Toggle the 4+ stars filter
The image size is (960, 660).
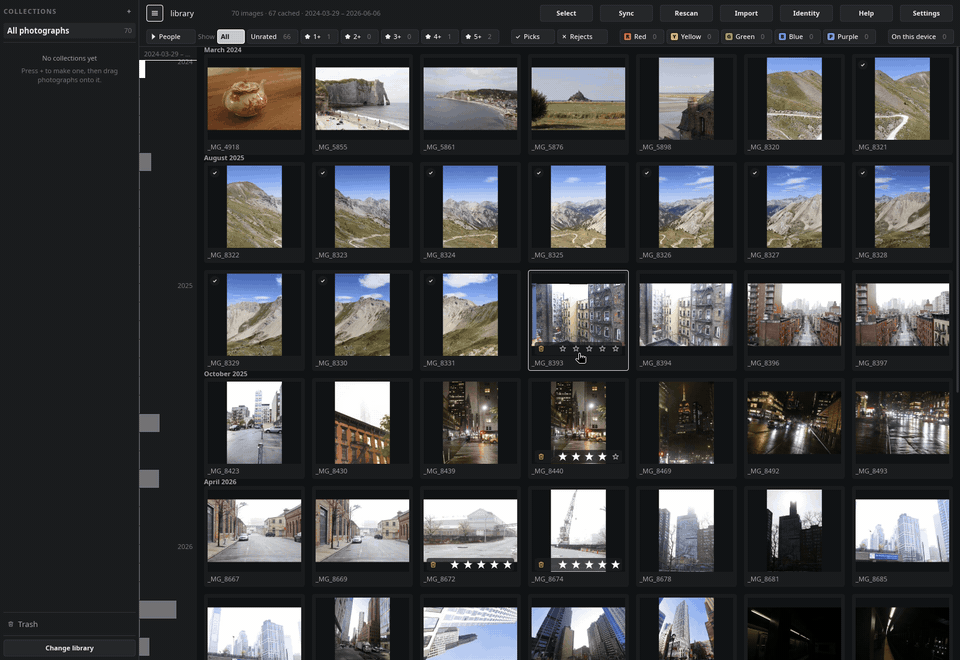pos(440,37)
